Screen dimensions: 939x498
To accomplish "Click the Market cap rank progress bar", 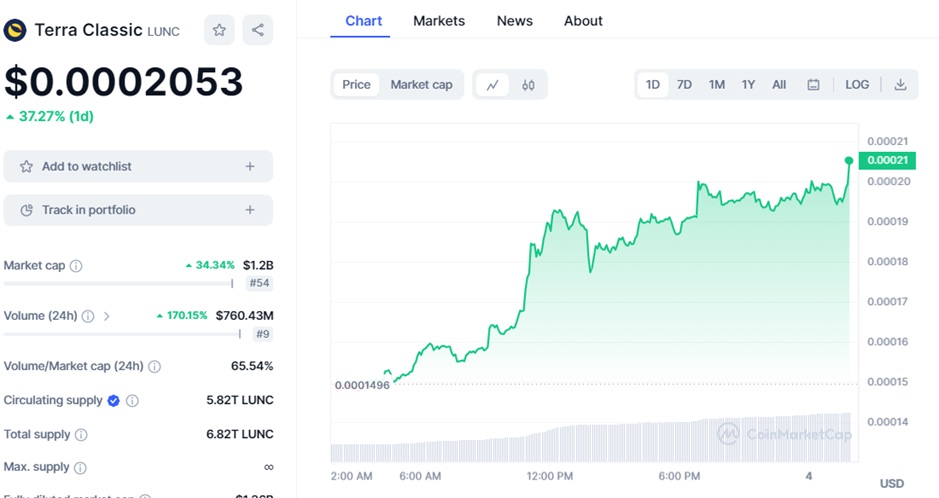I will pyautogui.click(x=118, y=283).
